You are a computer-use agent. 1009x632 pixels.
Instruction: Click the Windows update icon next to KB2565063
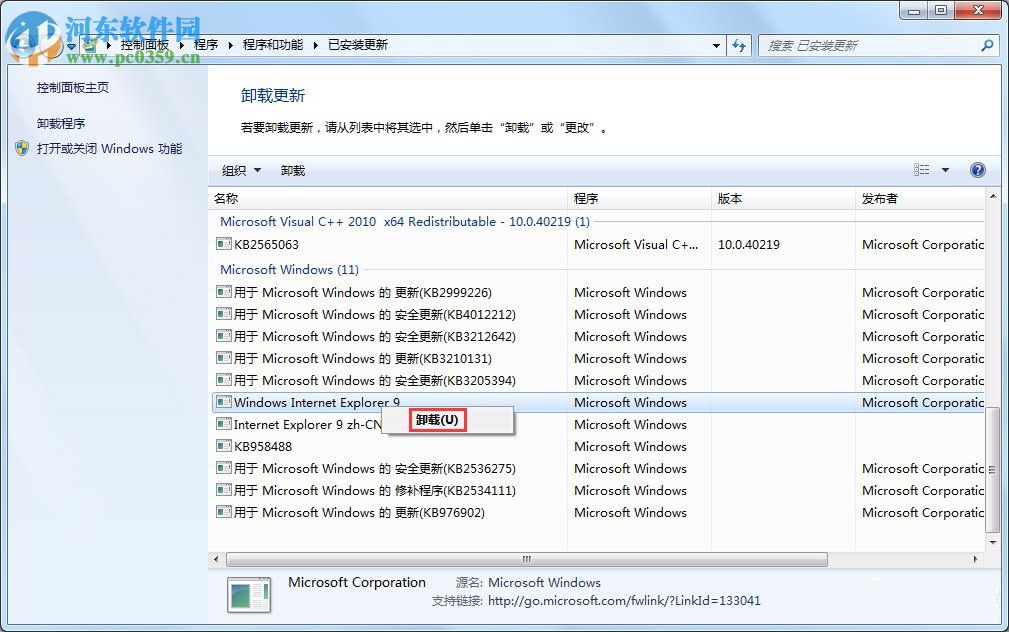[224, 244]
